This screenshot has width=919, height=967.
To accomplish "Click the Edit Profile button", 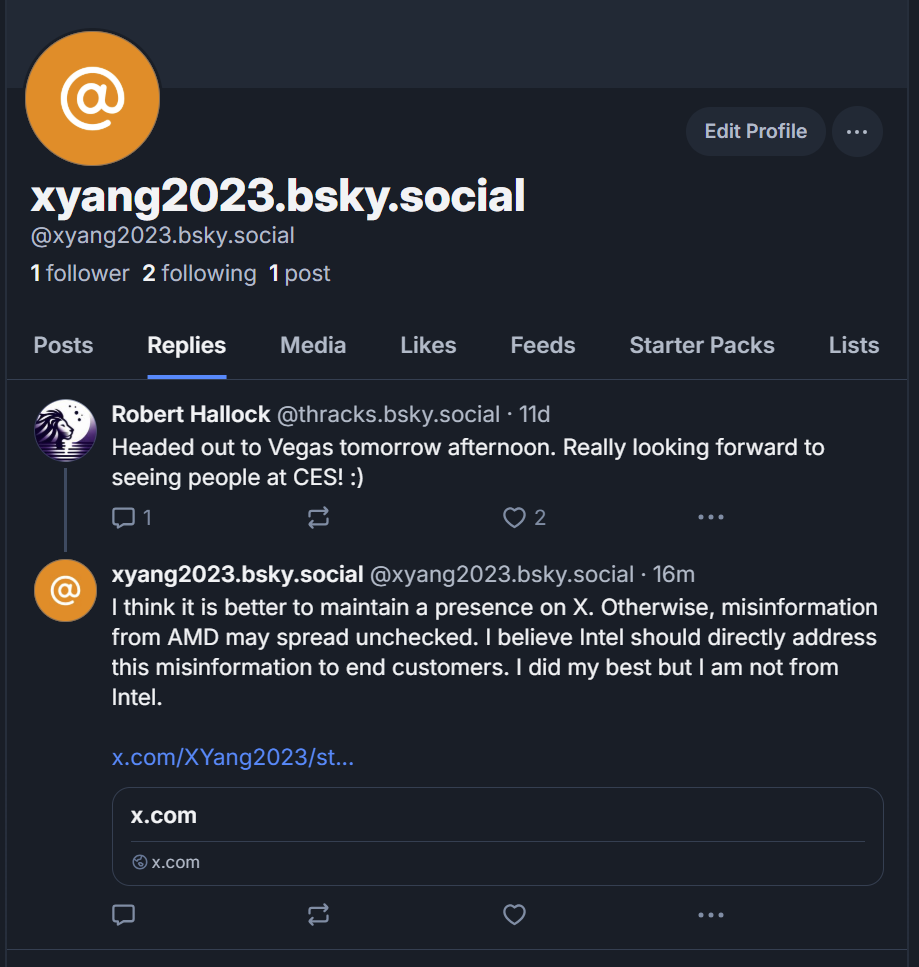I will tap(755, 132).
